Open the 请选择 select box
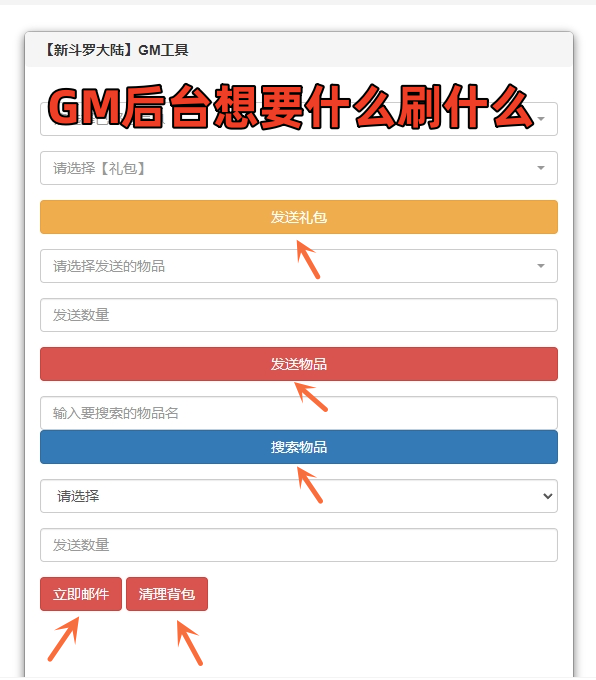The width and height of the screenshot is (596, 680). (298, 496)
